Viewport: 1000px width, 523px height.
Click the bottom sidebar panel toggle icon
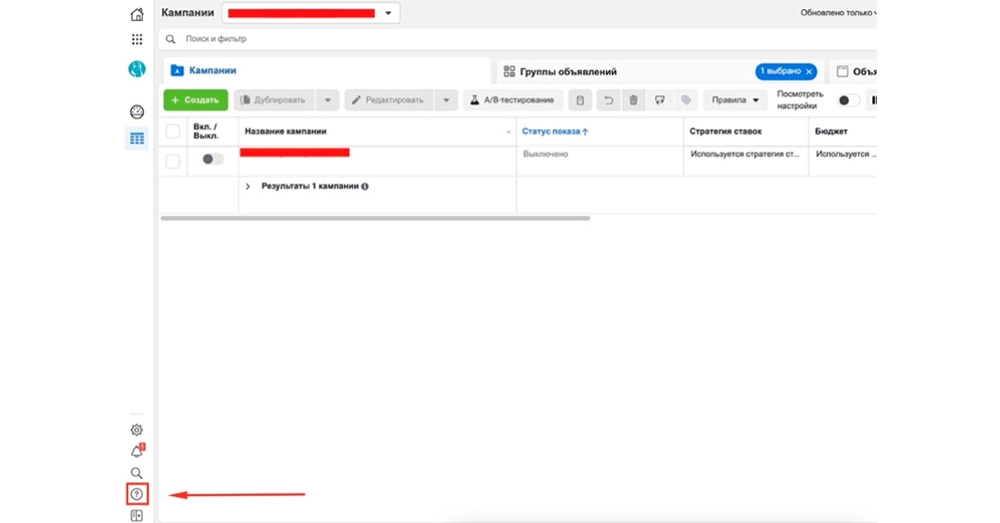click(136, 515)
